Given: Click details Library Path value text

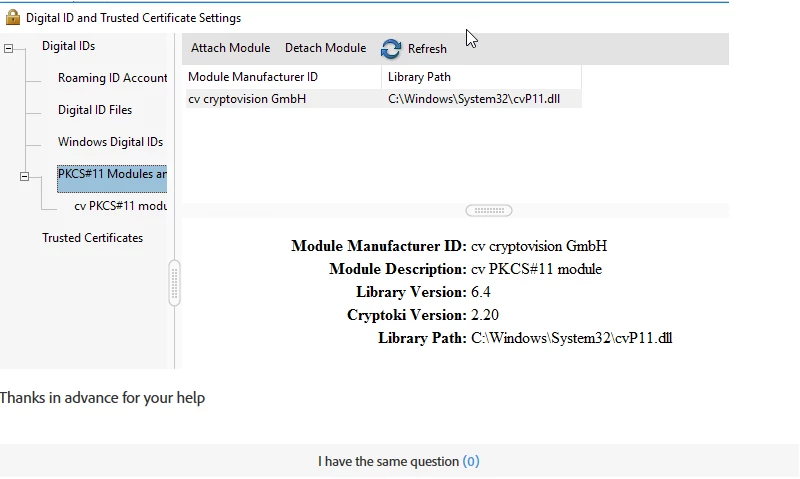Looking at the screenshot, I should (x=571, y=338).
